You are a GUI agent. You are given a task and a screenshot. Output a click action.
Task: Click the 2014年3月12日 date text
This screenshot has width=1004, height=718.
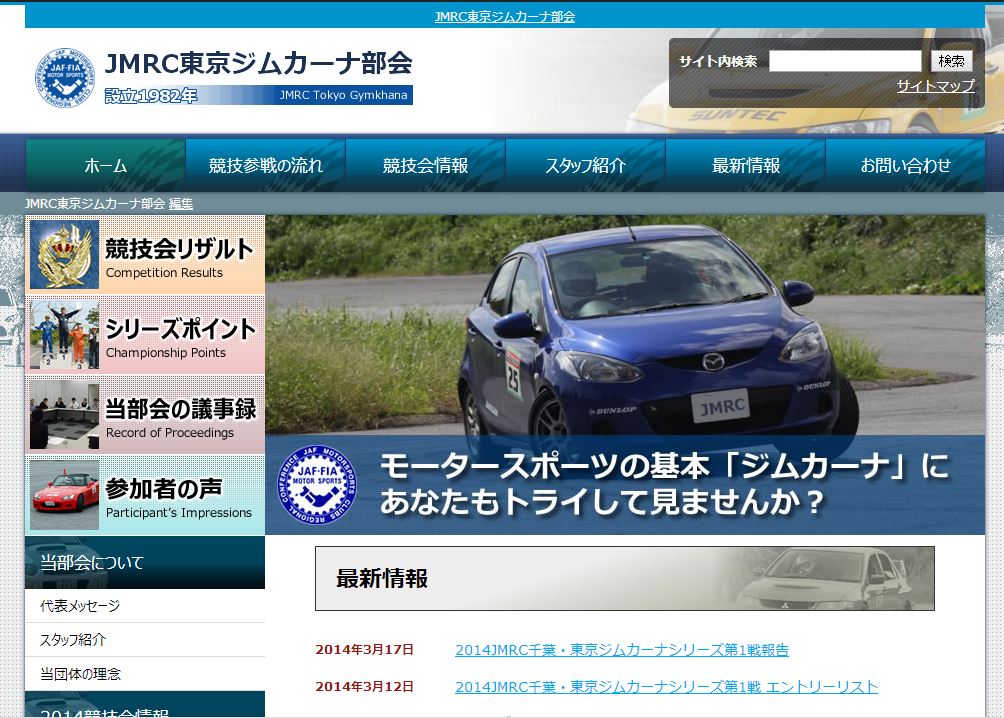[364, 687]
